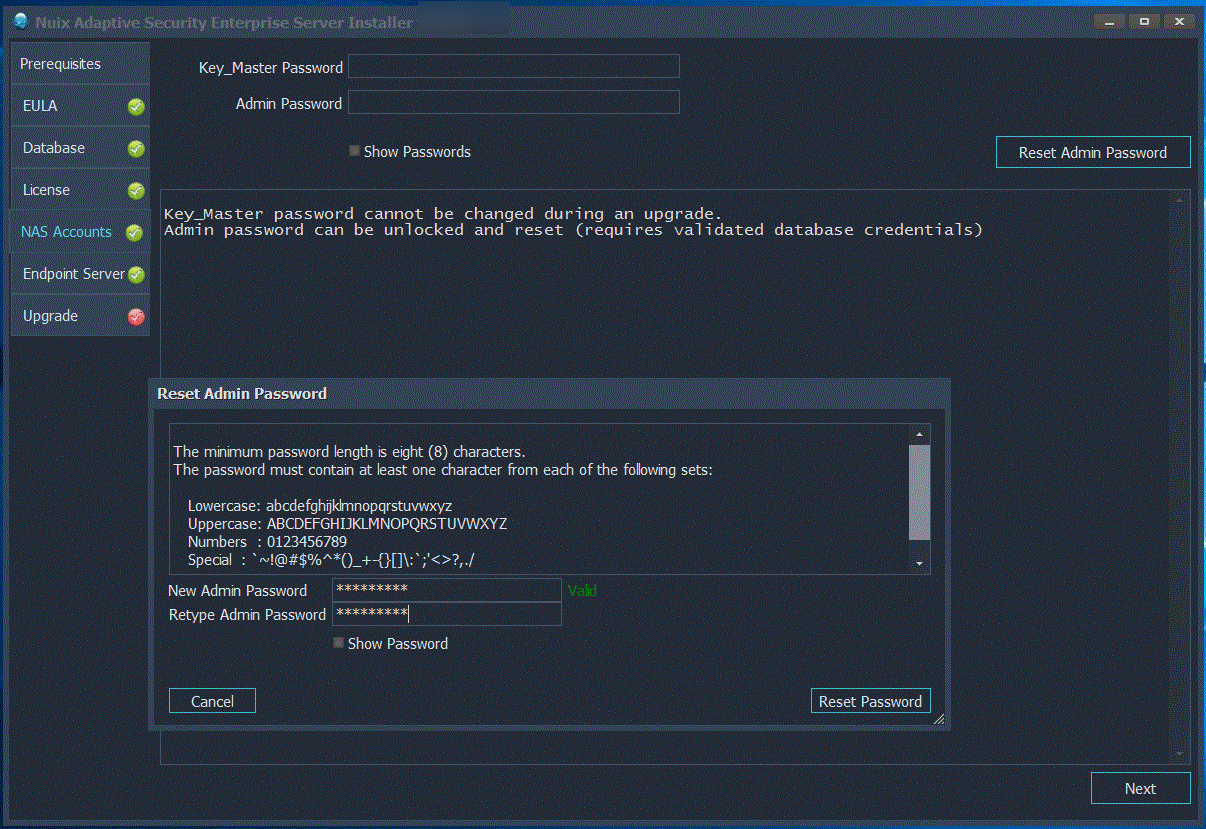The image size is (1206, 829).
Task: Open the Prerequisites step
Action: (x=80, y=63)
